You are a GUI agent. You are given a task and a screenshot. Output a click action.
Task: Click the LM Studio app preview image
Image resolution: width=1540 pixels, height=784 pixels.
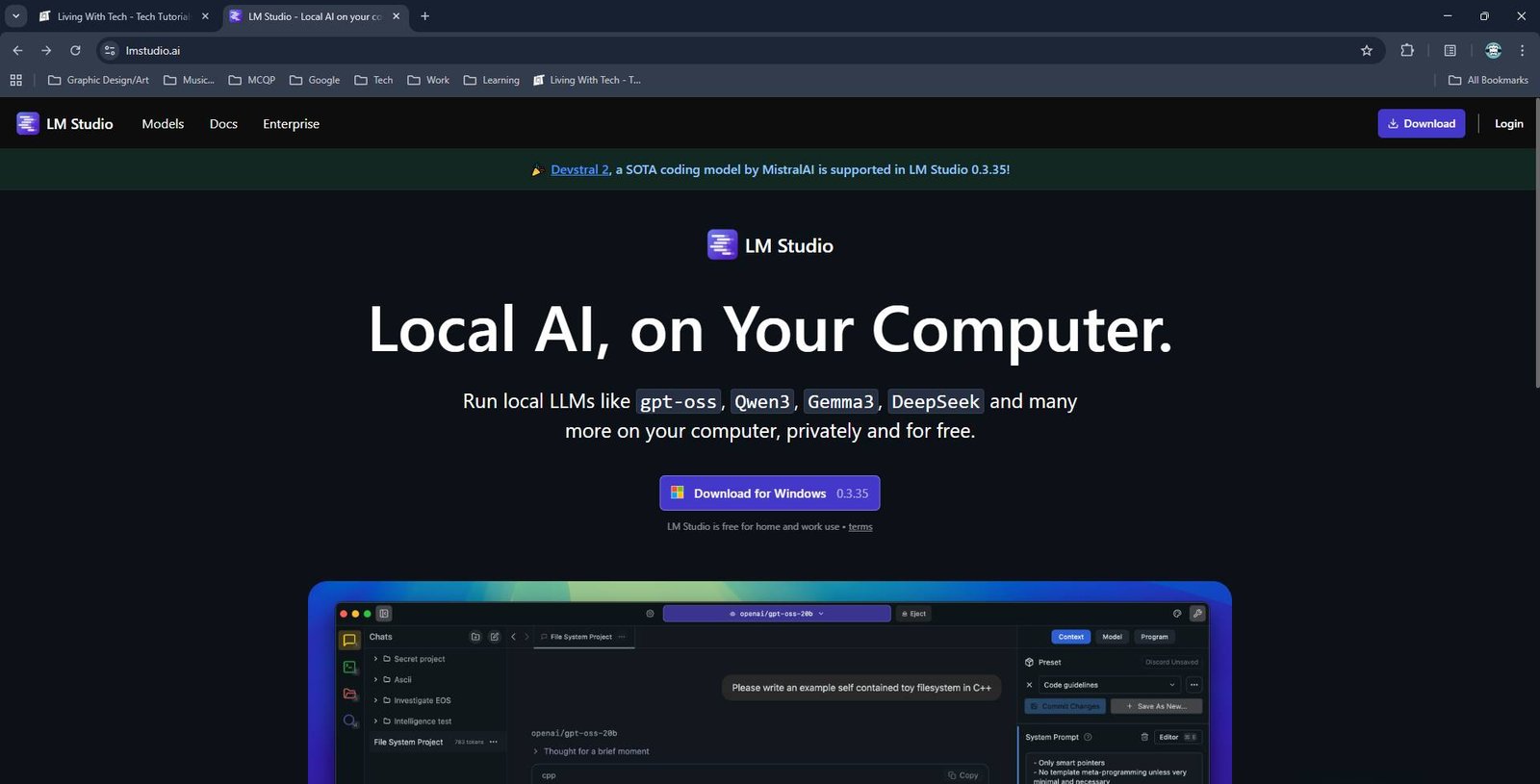pyautogui.click(x=770, y=682)
